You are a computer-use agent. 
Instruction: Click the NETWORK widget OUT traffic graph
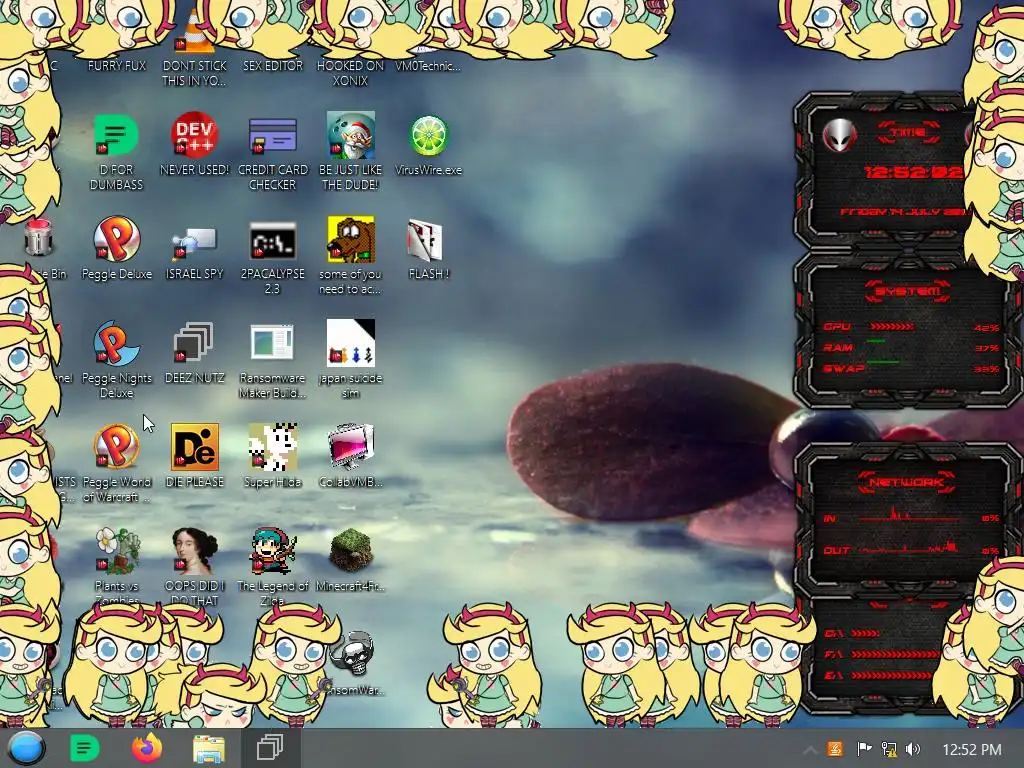pos(909,547)
